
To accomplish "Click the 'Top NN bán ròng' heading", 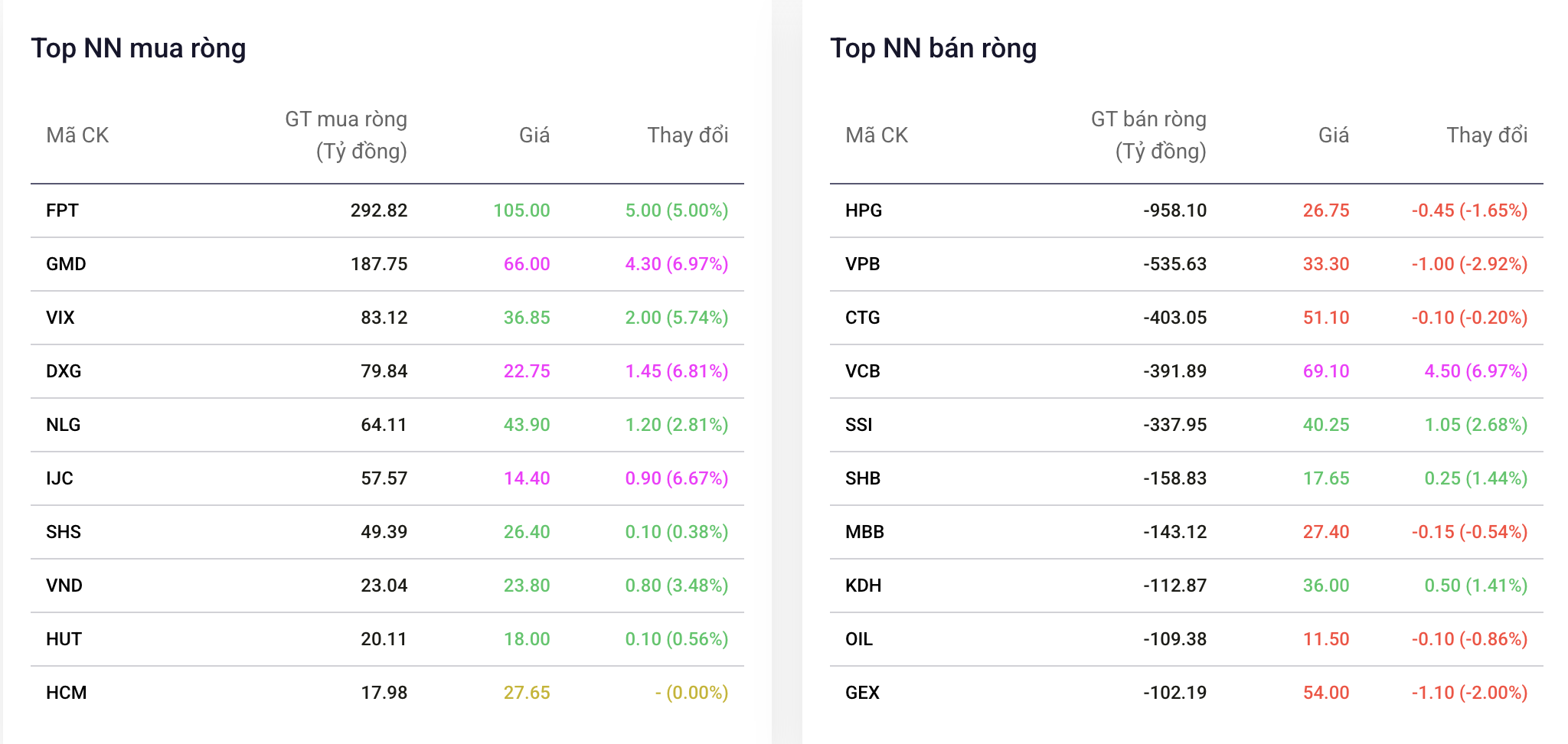I will (x=933, y=48).
